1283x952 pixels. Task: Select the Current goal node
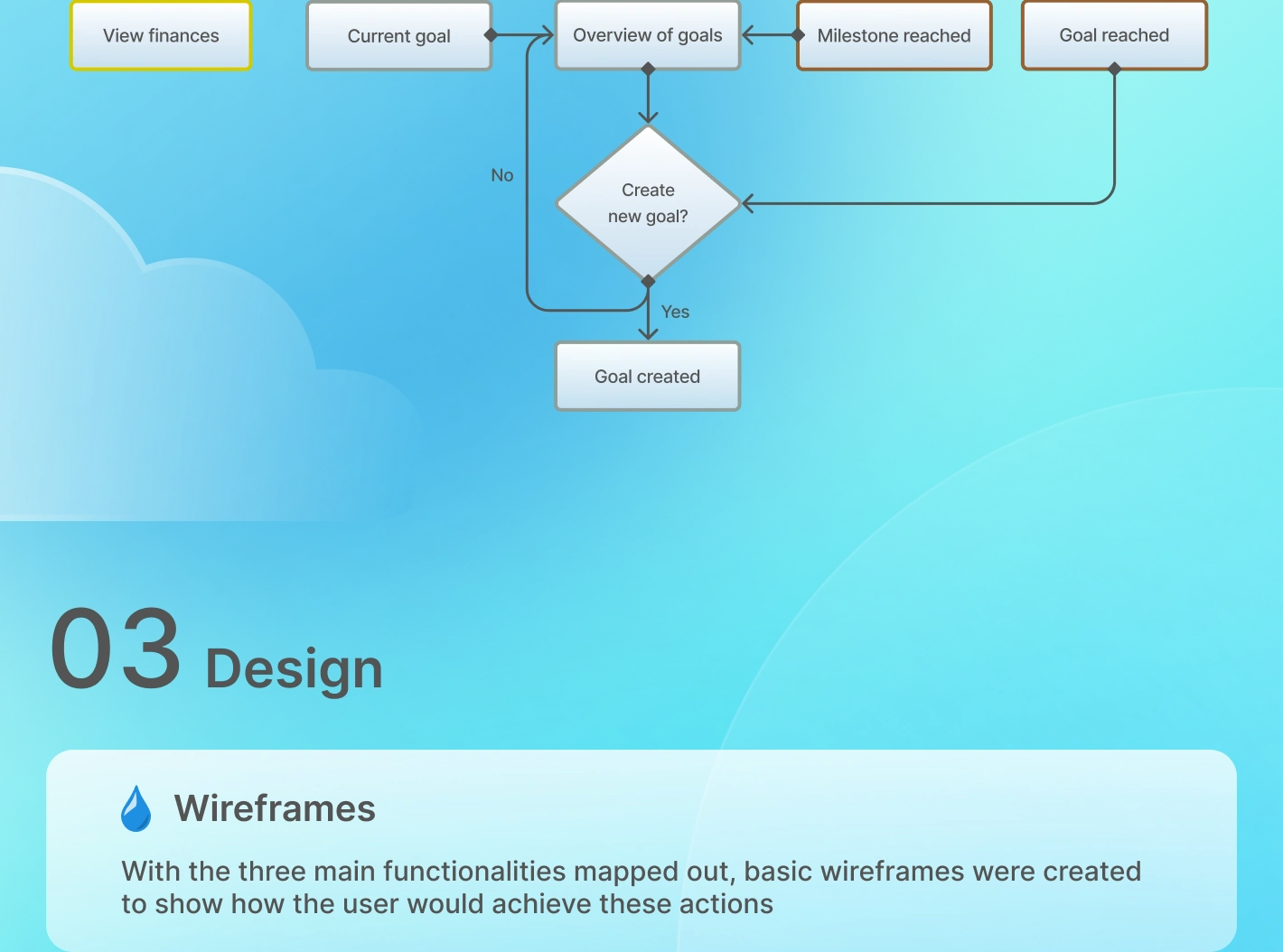(398, 36)
